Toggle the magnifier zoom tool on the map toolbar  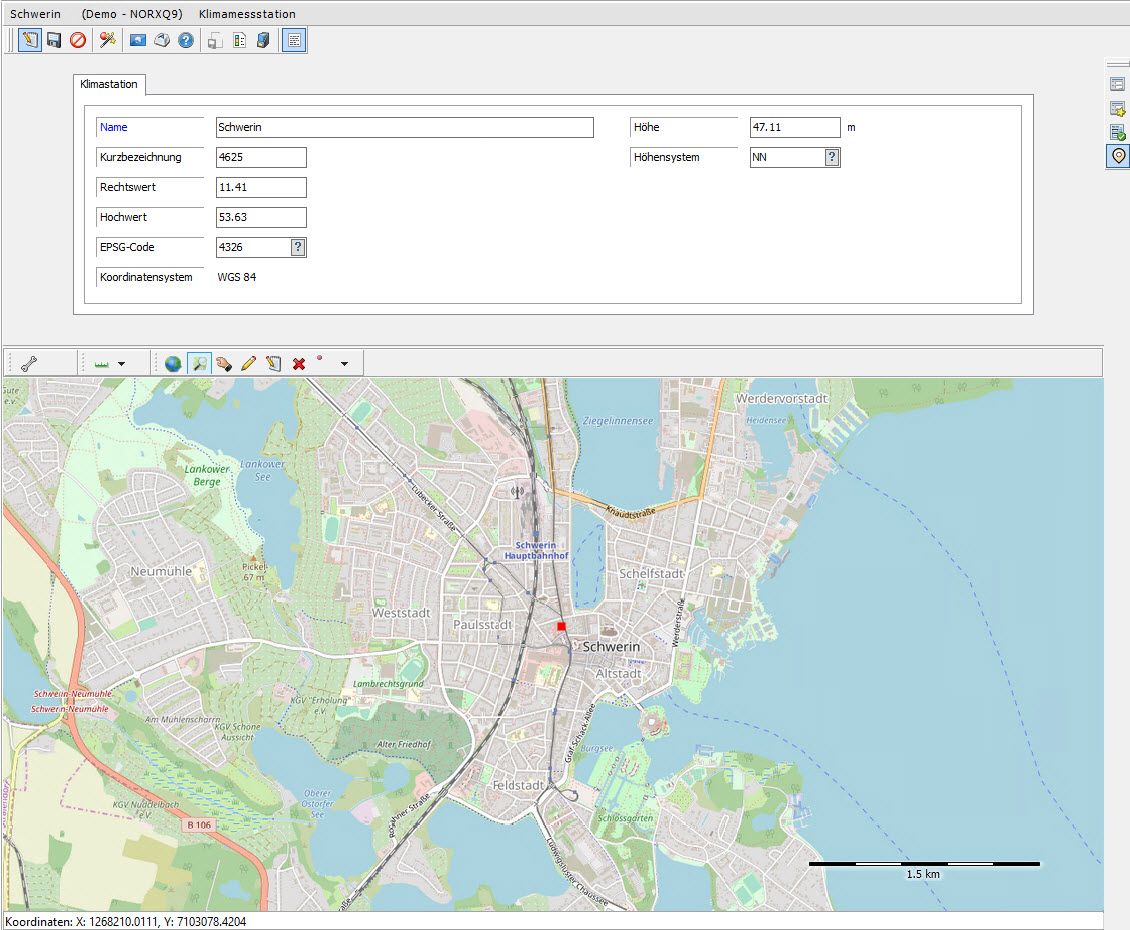[199, 364]
